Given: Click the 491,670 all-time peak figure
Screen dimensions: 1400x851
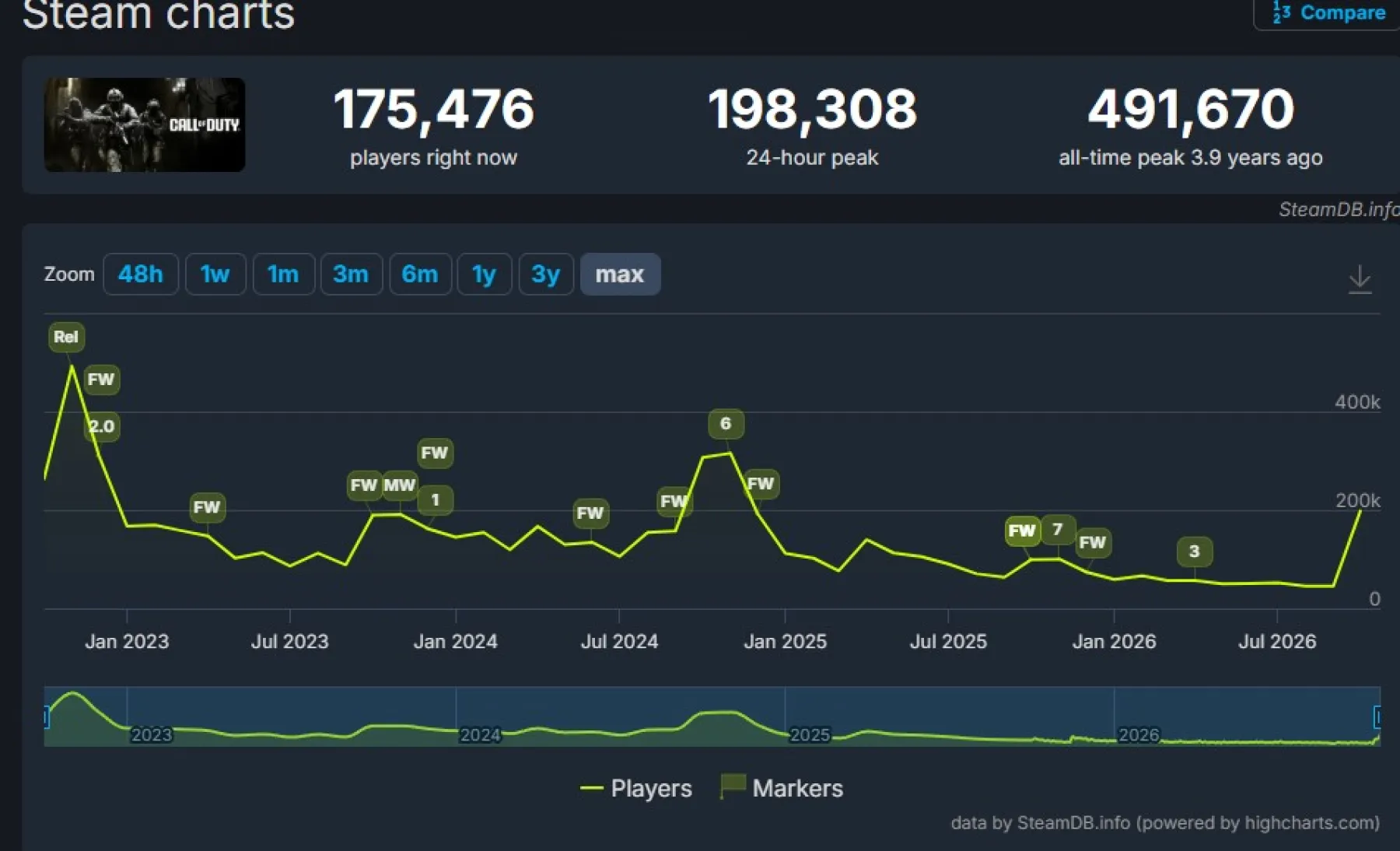Looking at the screenshot, I should coord(1191,109).
